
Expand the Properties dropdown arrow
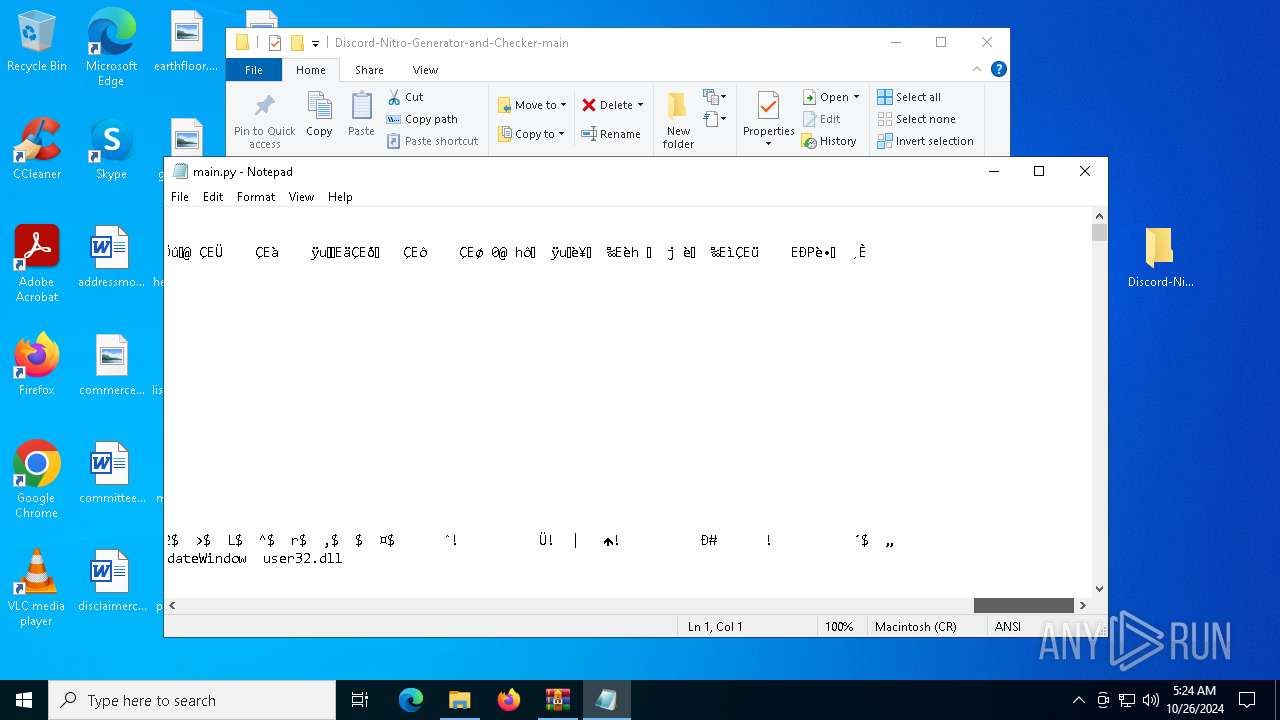point(768,144)
